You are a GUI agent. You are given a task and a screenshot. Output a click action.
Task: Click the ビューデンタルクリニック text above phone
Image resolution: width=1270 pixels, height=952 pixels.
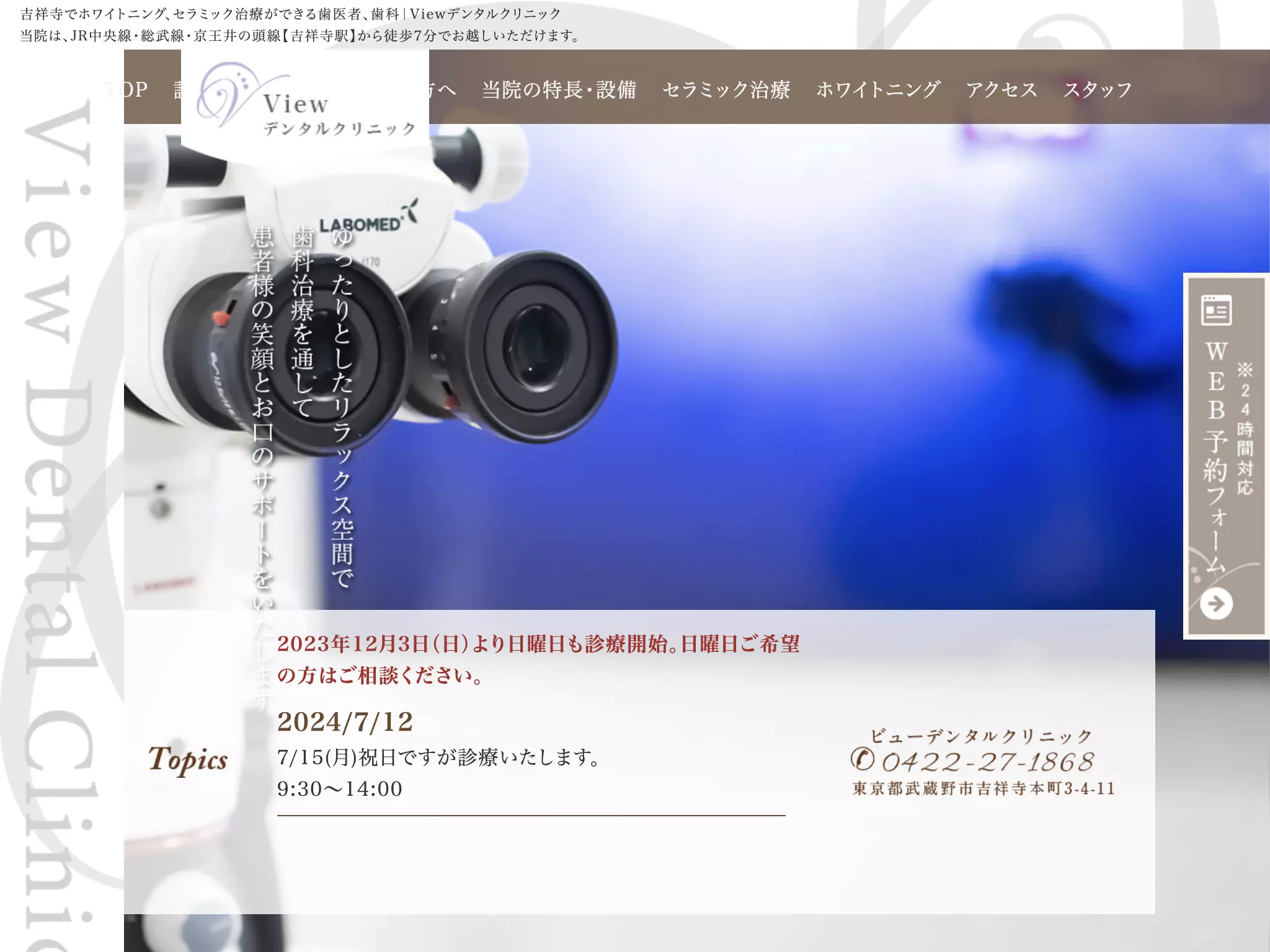point(982,736)
